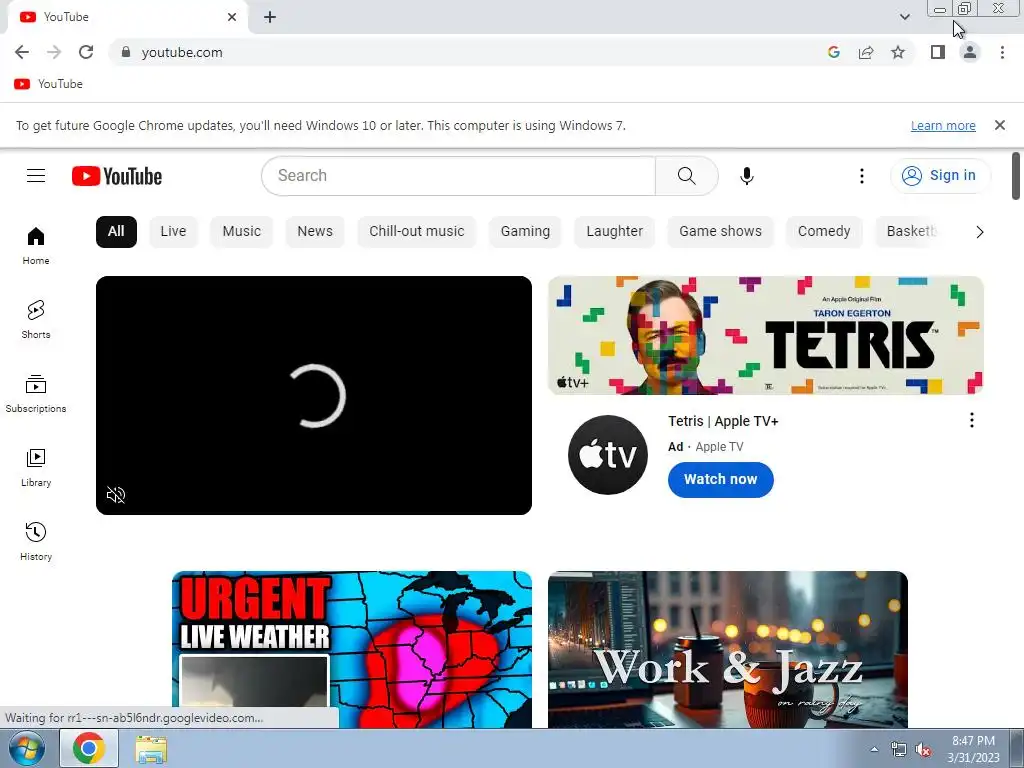Open Shorts from sidebar
This screenshot has height=768, width=1024.
[36, 319]
